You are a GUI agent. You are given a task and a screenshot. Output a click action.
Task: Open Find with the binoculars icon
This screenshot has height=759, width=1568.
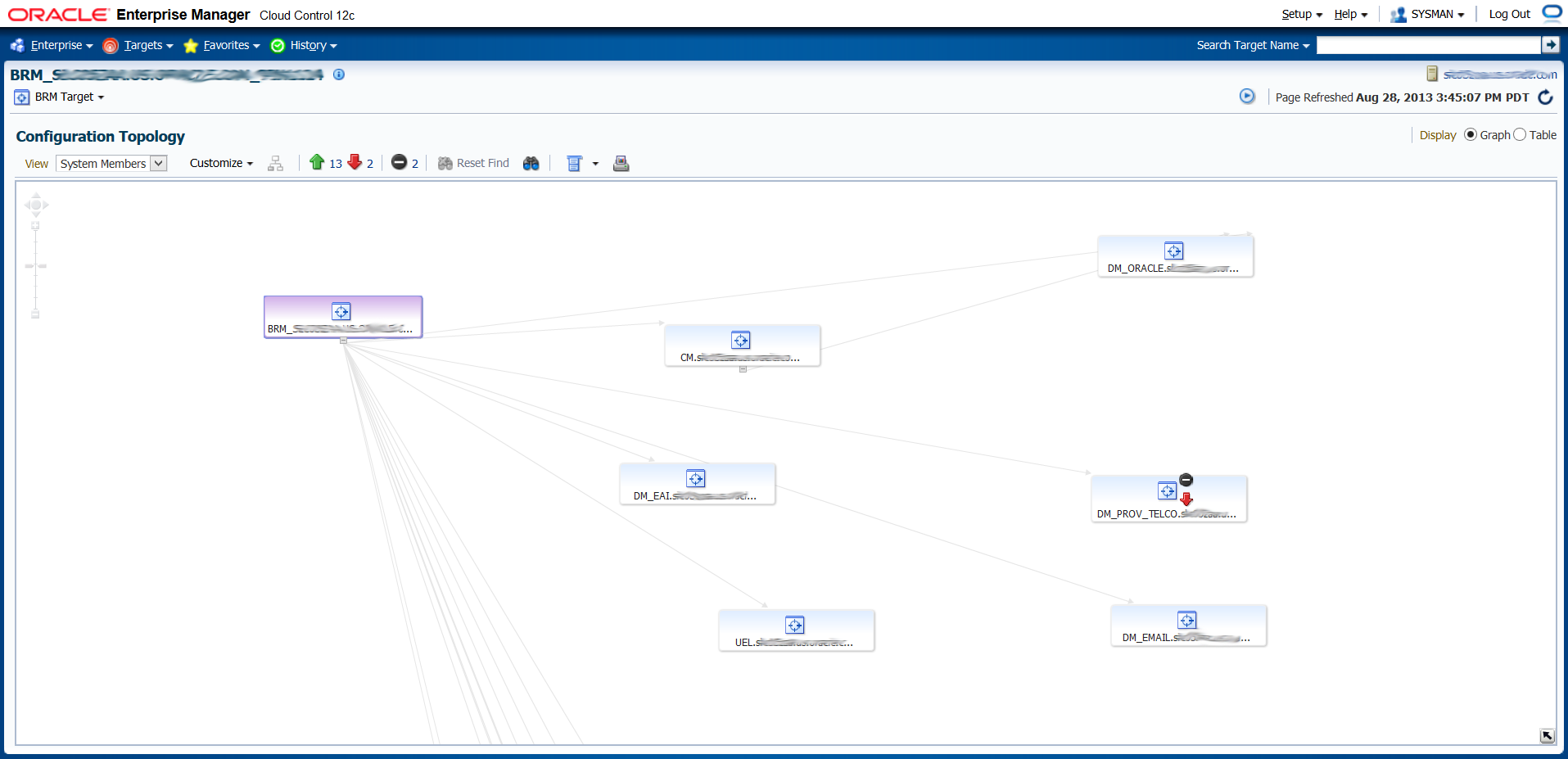[531, 164]
